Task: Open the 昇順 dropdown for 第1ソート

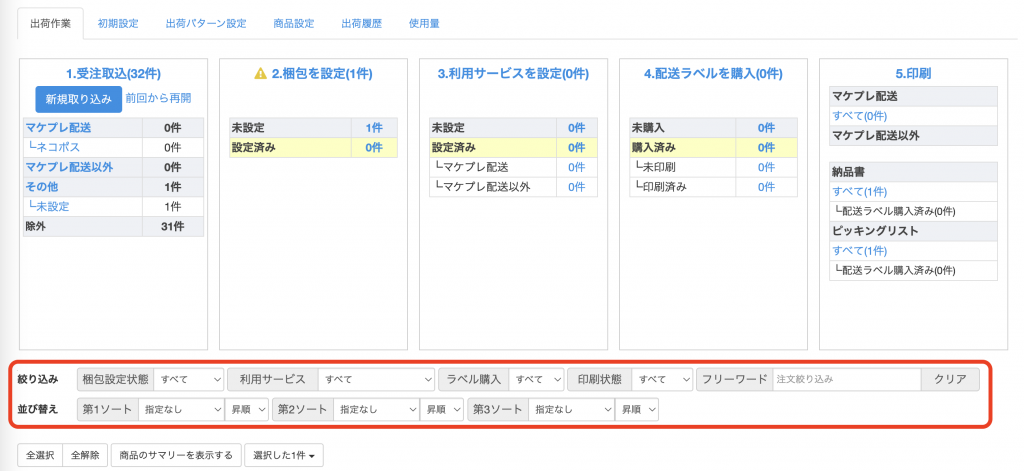Action: tap(247, 410)
